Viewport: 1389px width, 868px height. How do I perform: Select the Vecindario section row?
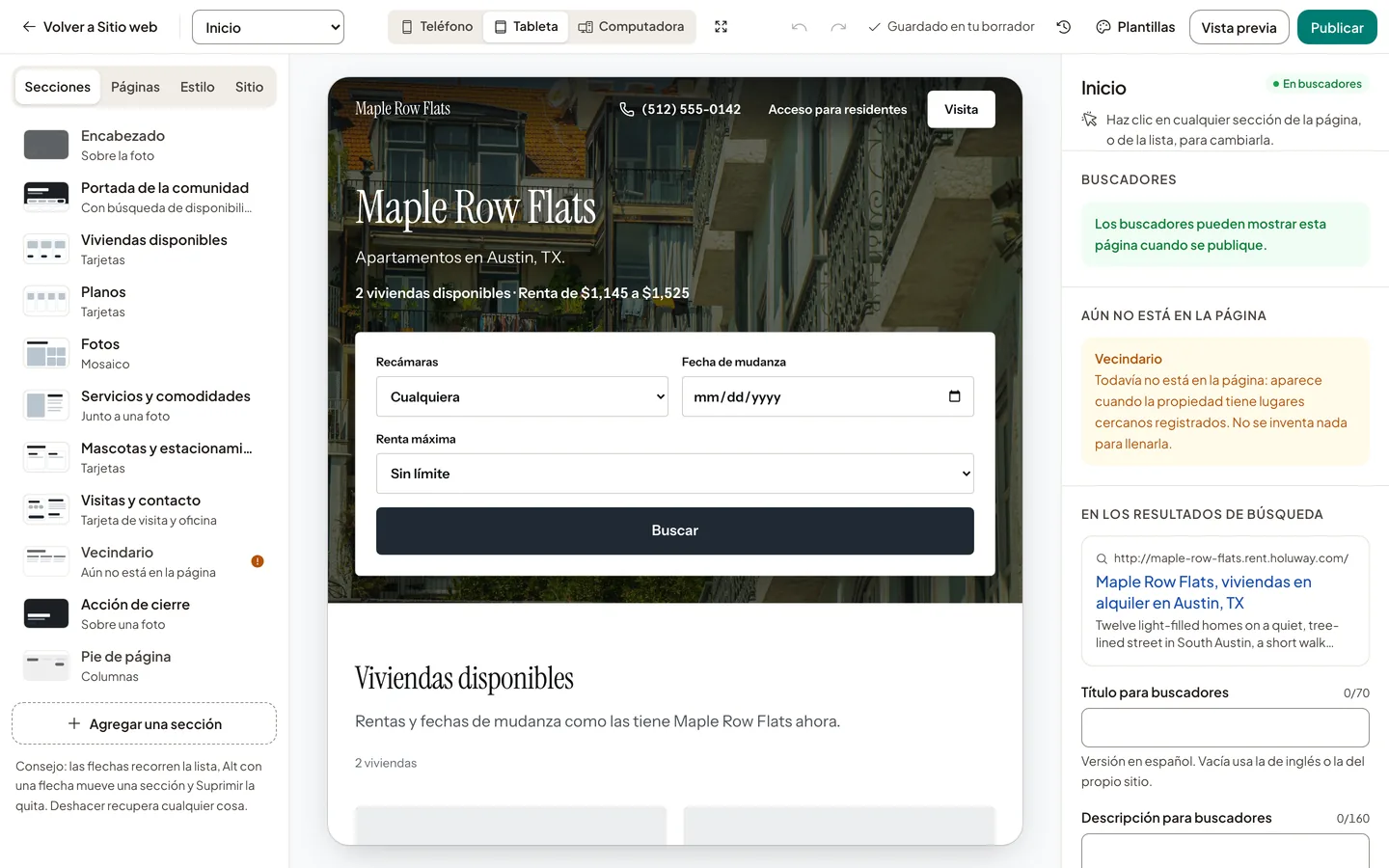pos(145,561)
